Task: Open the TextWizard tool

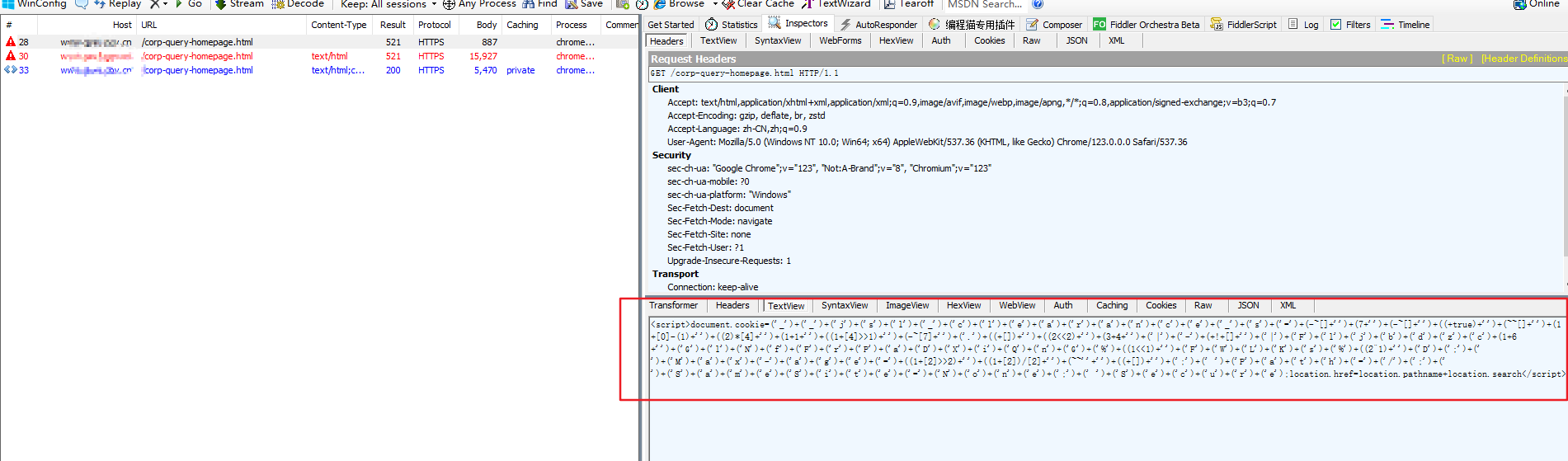Action: click(x=836, y=4)
